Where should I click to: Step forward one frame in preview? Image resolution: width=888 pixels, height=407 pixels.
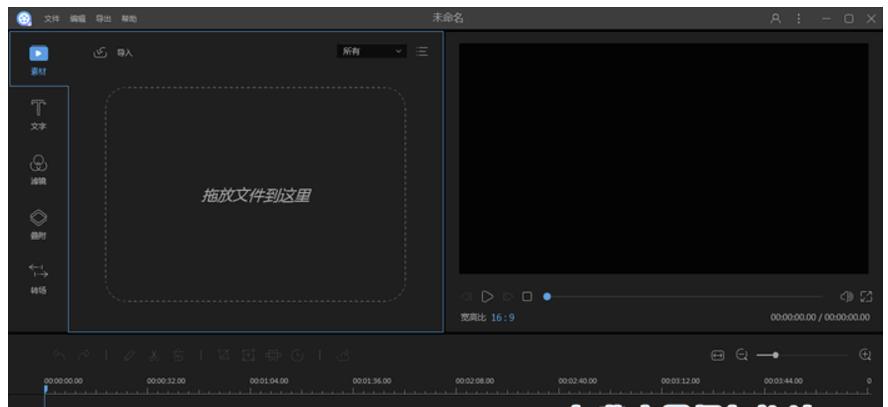click(x=507, y=297)
